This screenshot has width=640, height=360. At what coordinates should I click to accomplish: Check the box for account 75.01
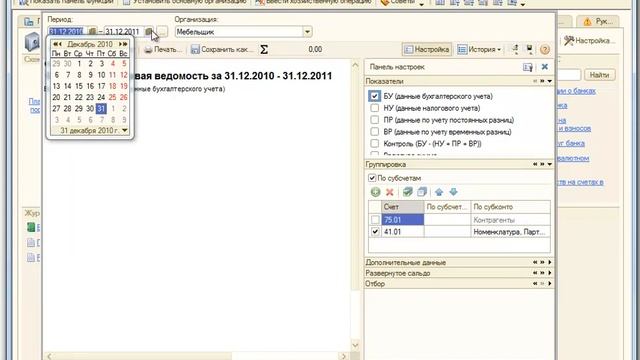coord(375,220)
